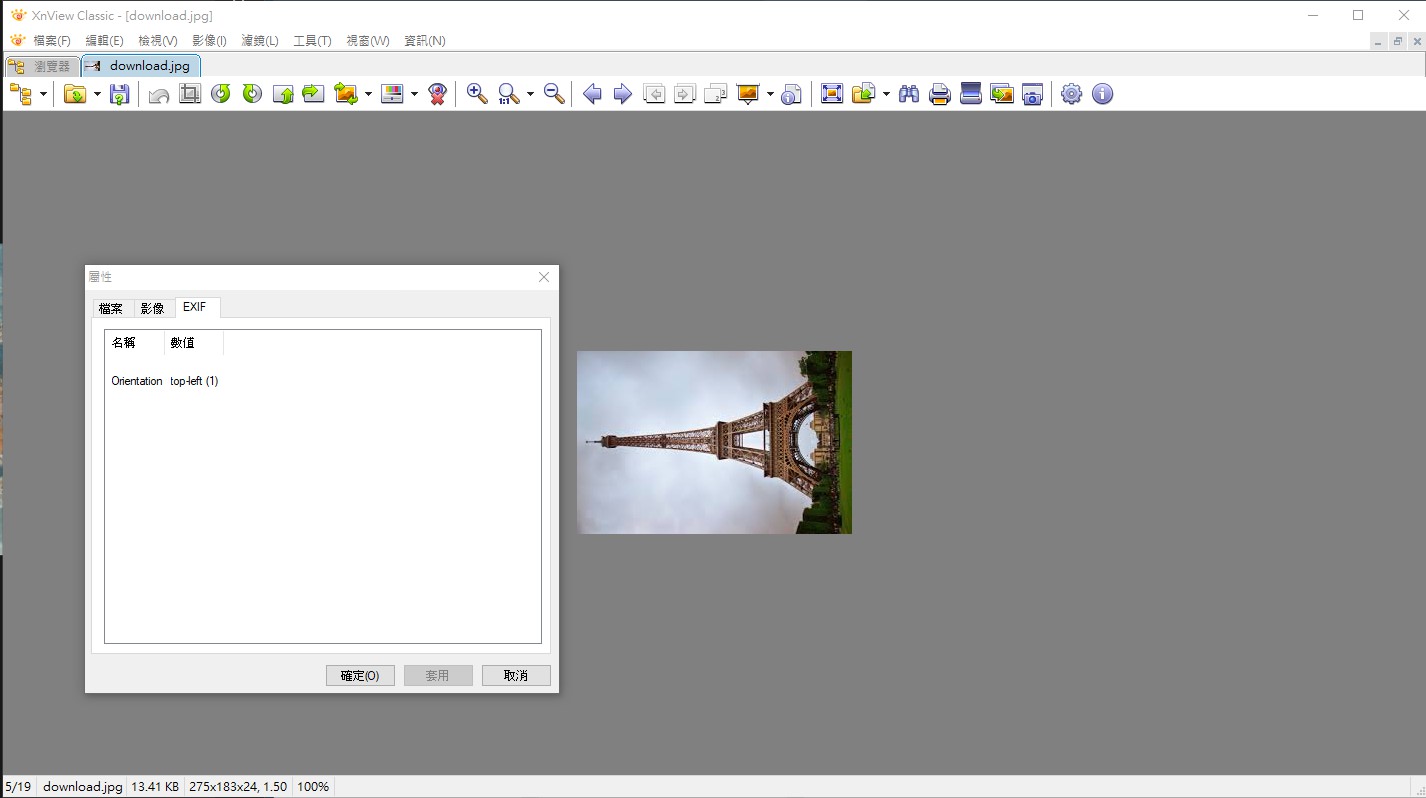This screenshot has height=798, width=1426.
Task: Print the image with the printer icon
Action: pyautogui.click(x=940, y=94)
